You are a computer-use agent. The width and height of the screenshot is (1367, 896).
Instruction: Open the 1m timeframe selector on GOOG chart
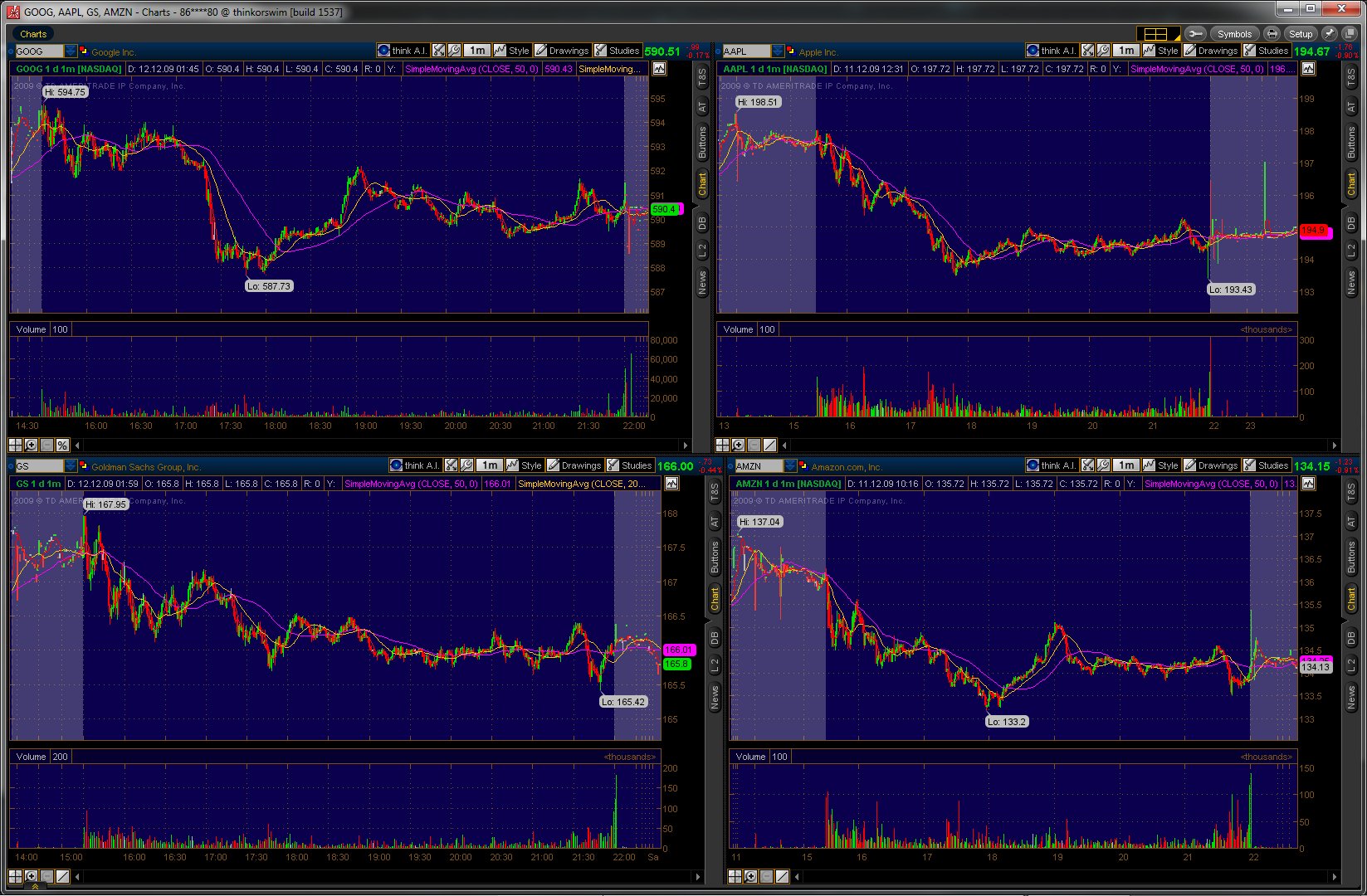coord(477,51)
